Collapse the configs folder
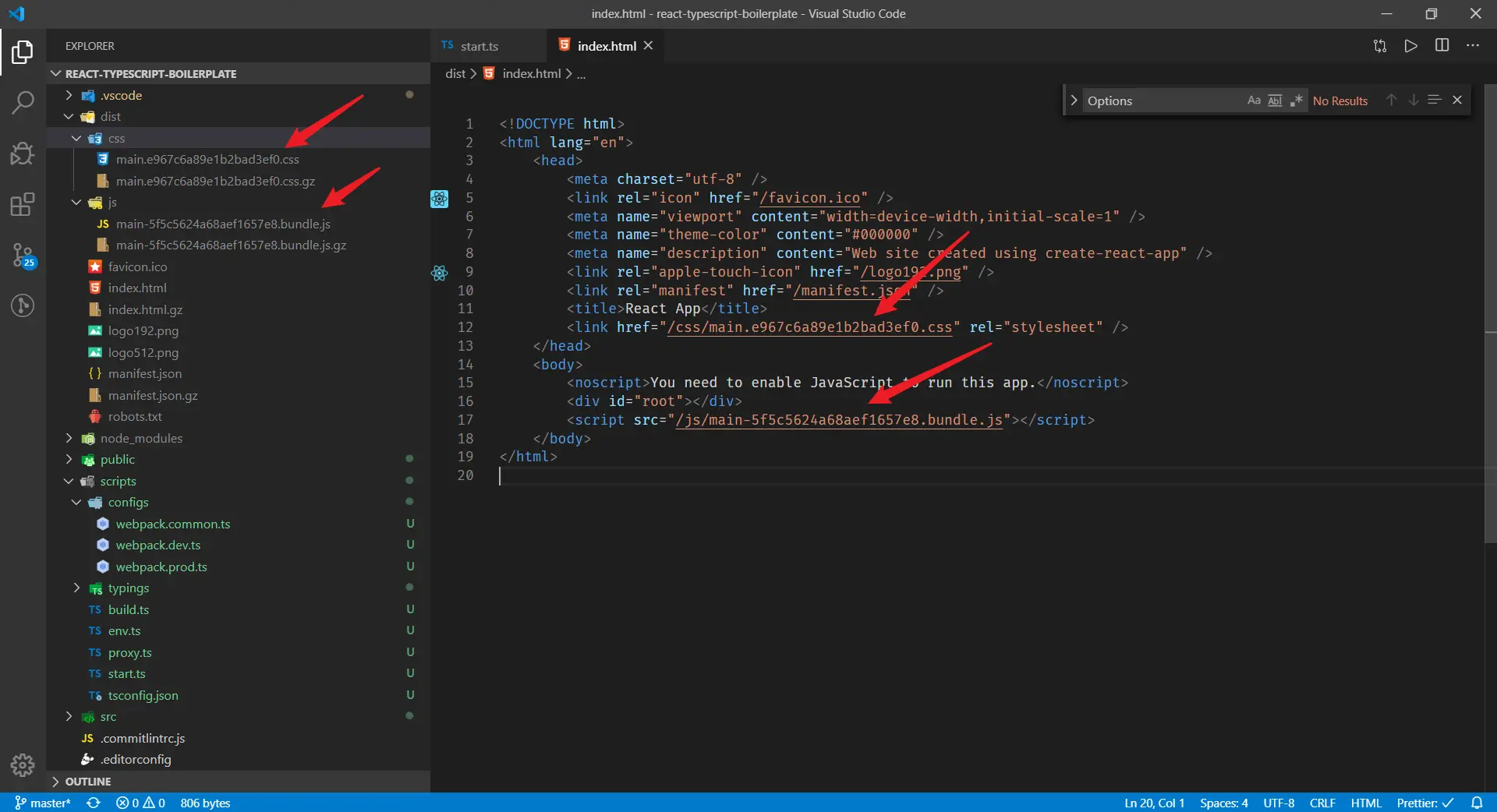Viewport: 1497px width, 812px height. 76,503
